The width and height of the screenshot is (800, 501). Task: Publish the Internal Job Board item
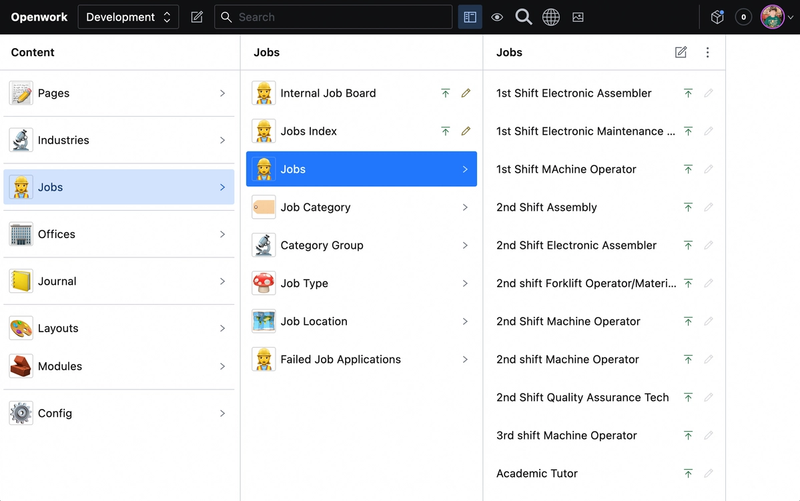coord(446,93)
